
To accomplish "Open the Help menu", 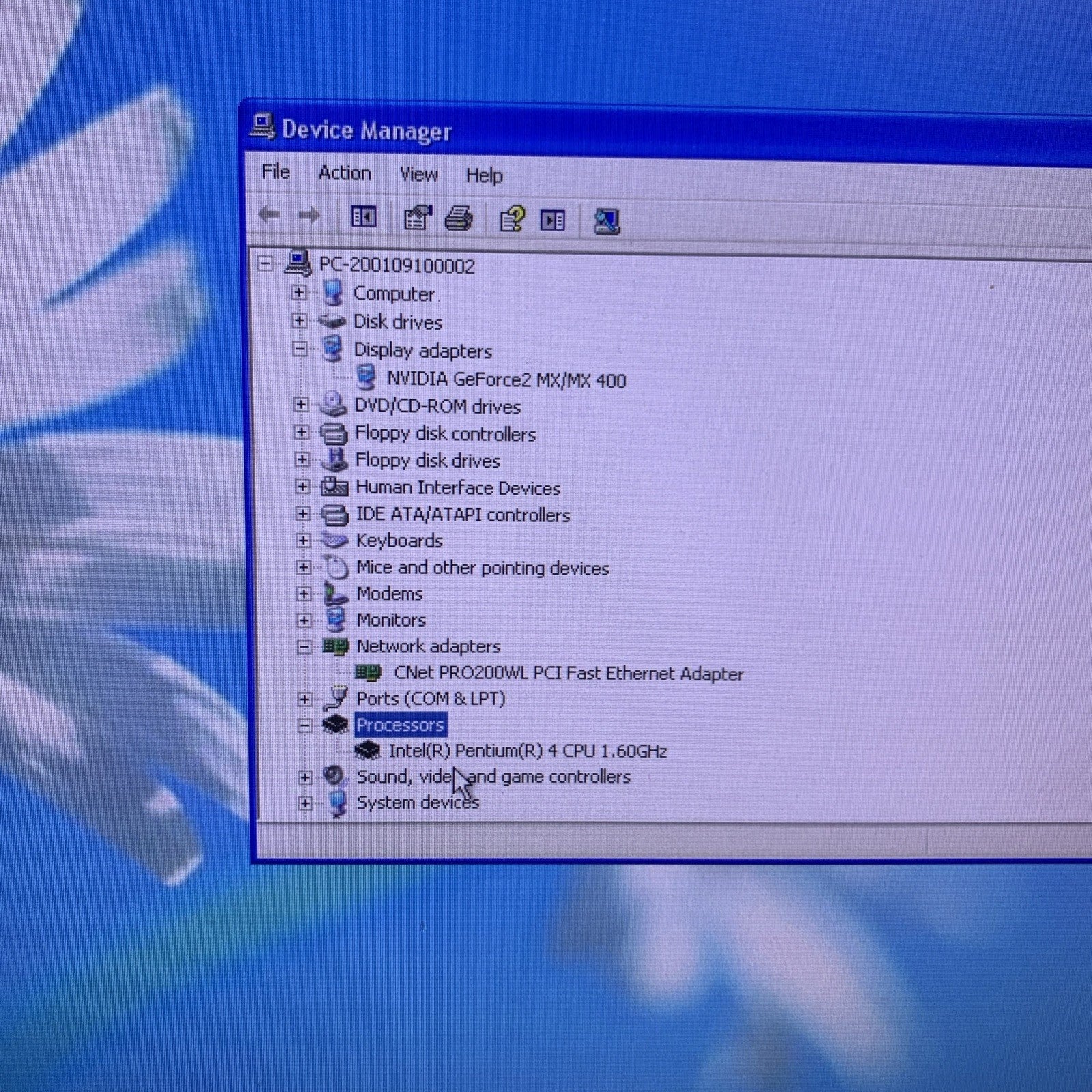I will 484,175.
